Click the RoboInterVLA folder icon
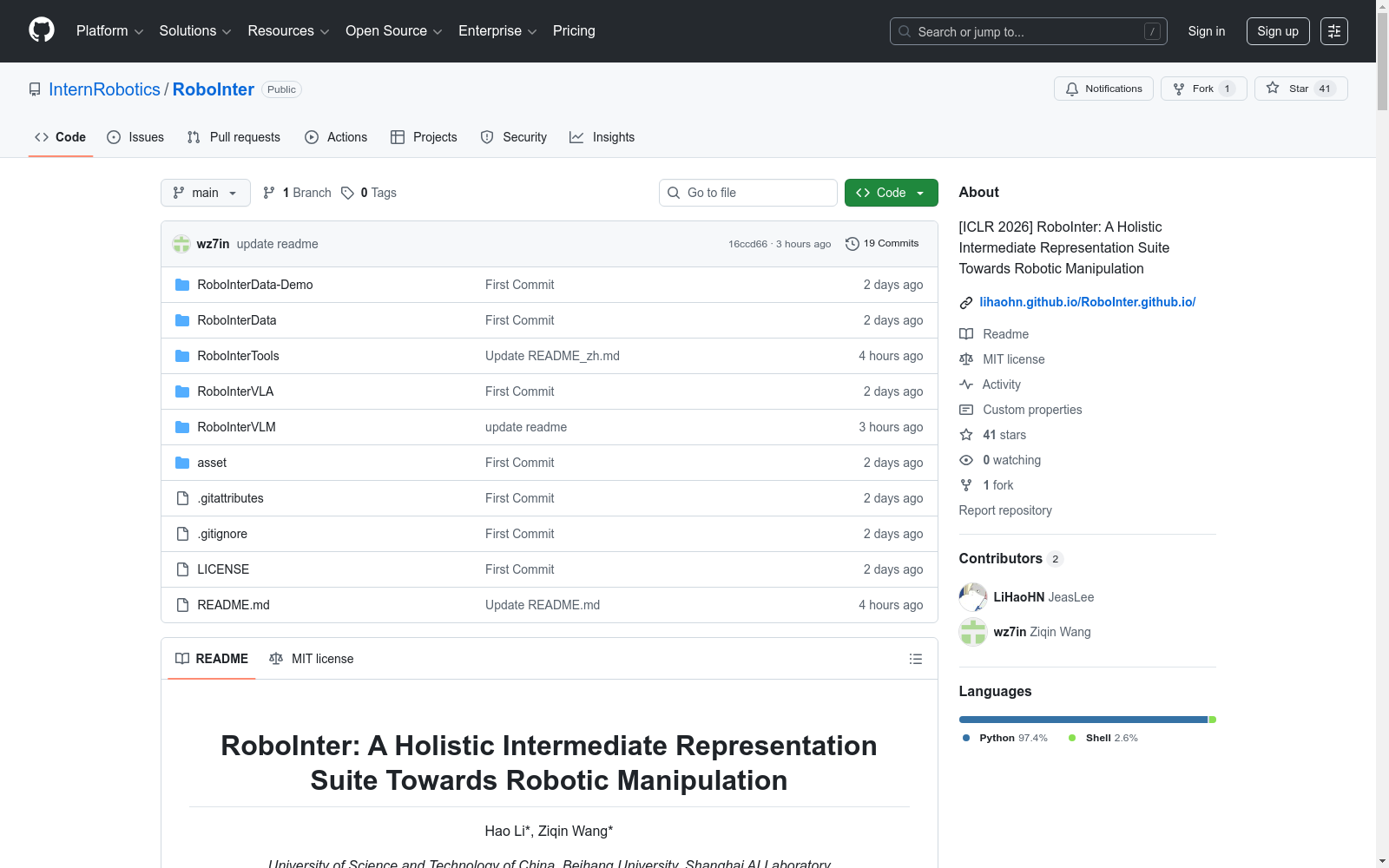 point(182,391)
